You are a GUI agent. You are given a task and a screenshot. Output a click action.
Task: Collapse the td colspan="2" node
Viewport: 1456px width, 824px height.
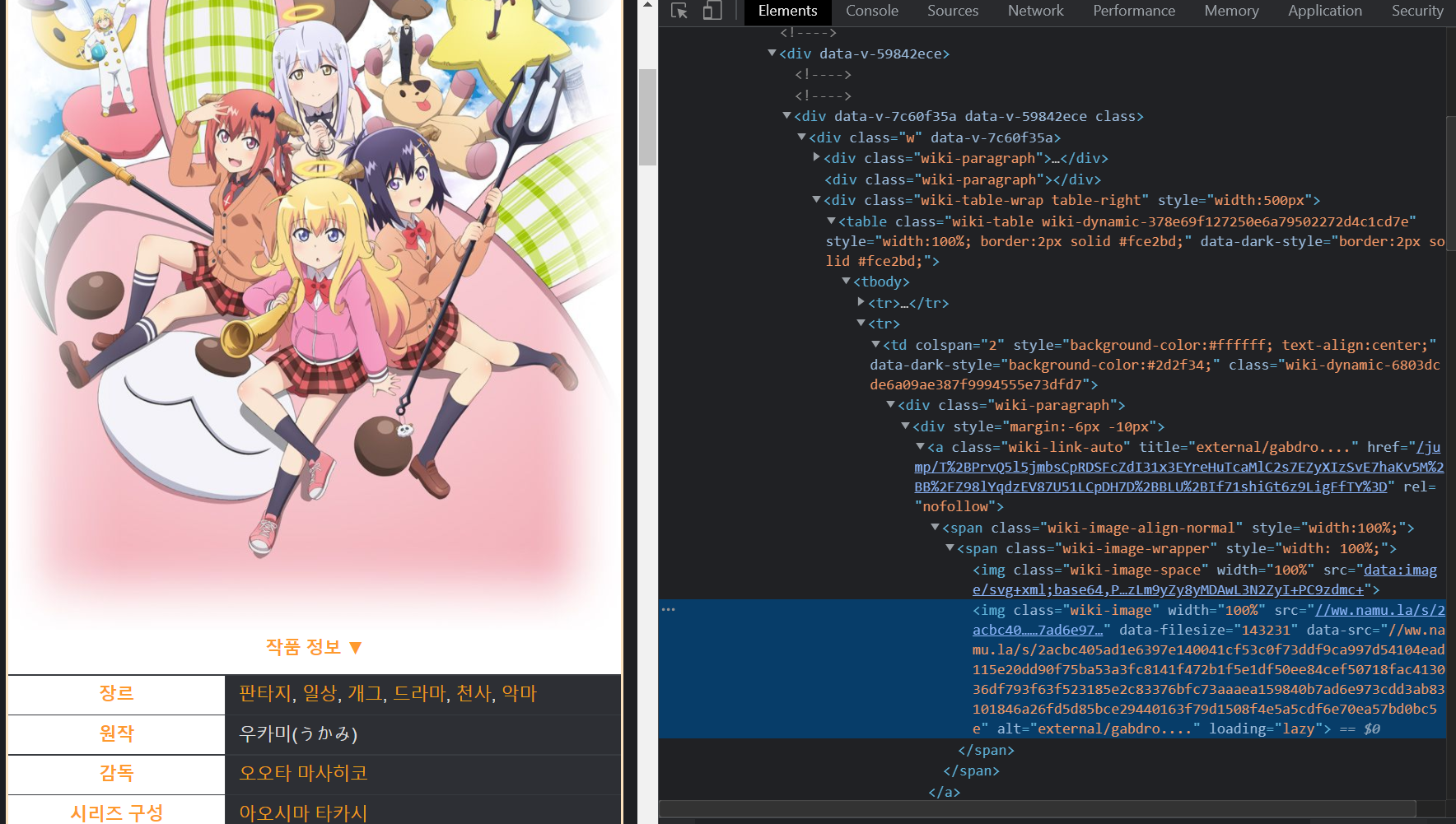876,344
